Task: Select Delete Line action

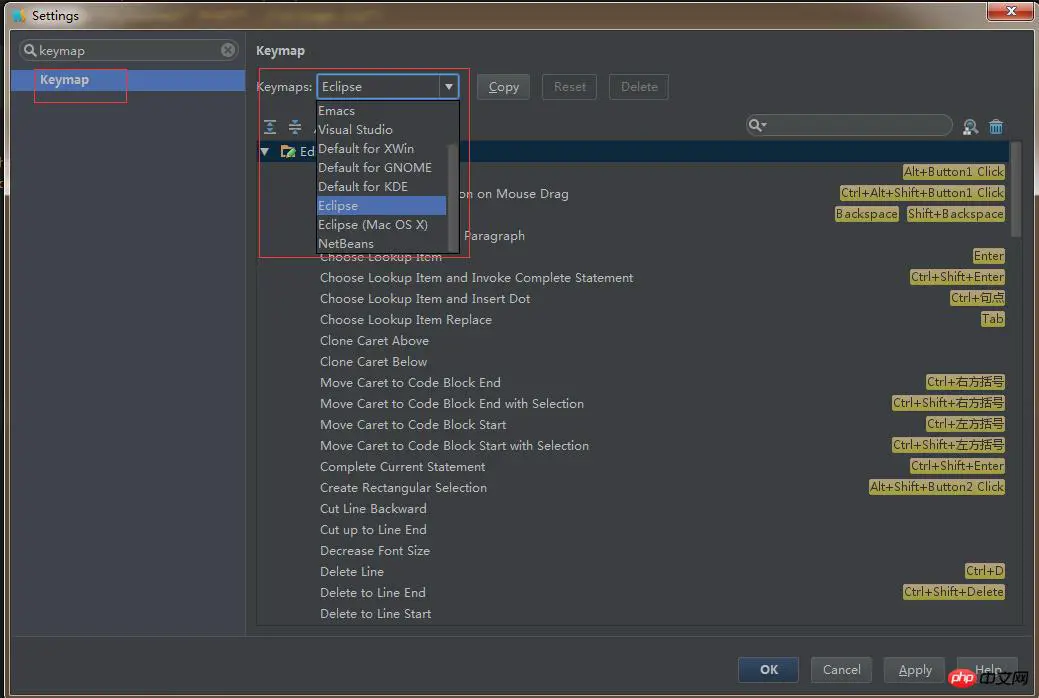Action: 351,571
